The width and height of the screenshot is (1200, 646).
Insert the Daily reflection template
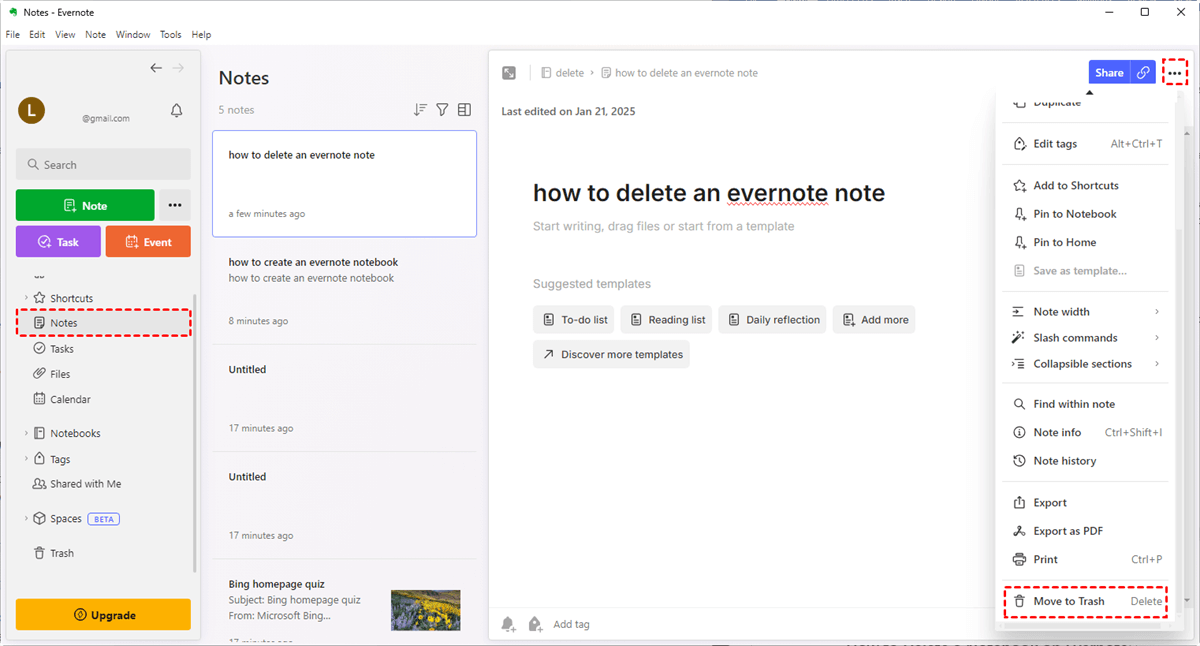(772, 320)
